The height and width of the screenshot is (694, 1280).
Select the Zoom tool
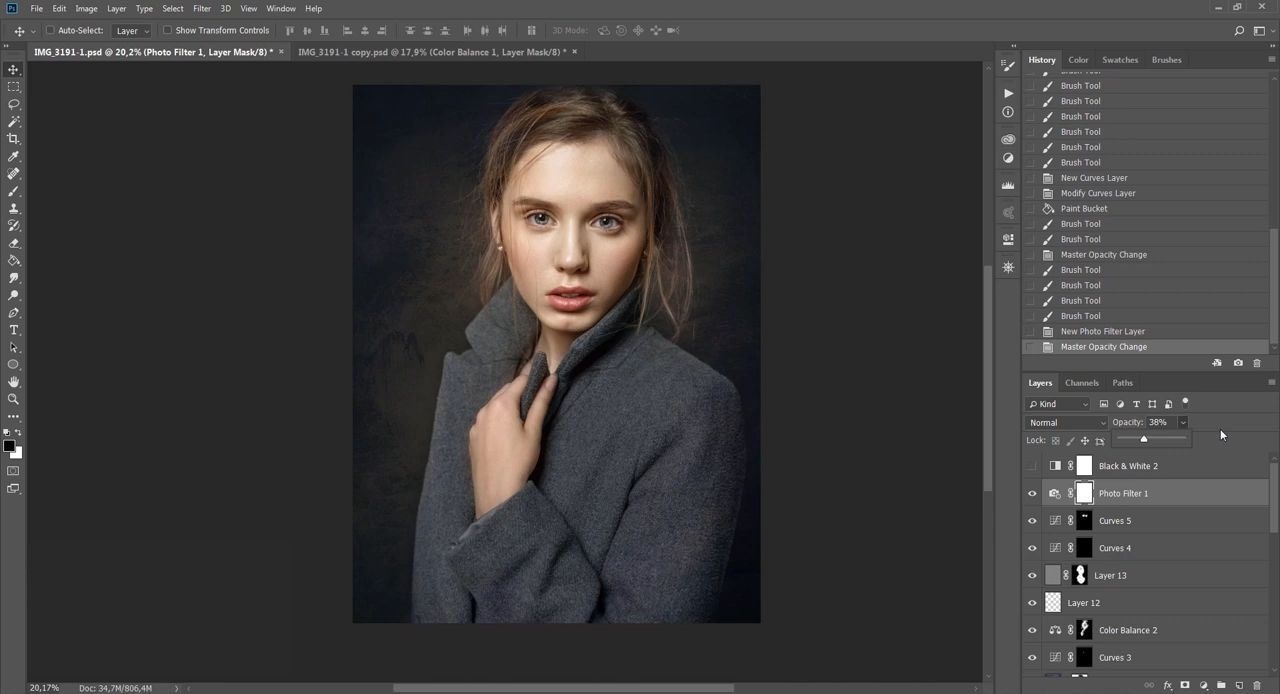[13, 399]
